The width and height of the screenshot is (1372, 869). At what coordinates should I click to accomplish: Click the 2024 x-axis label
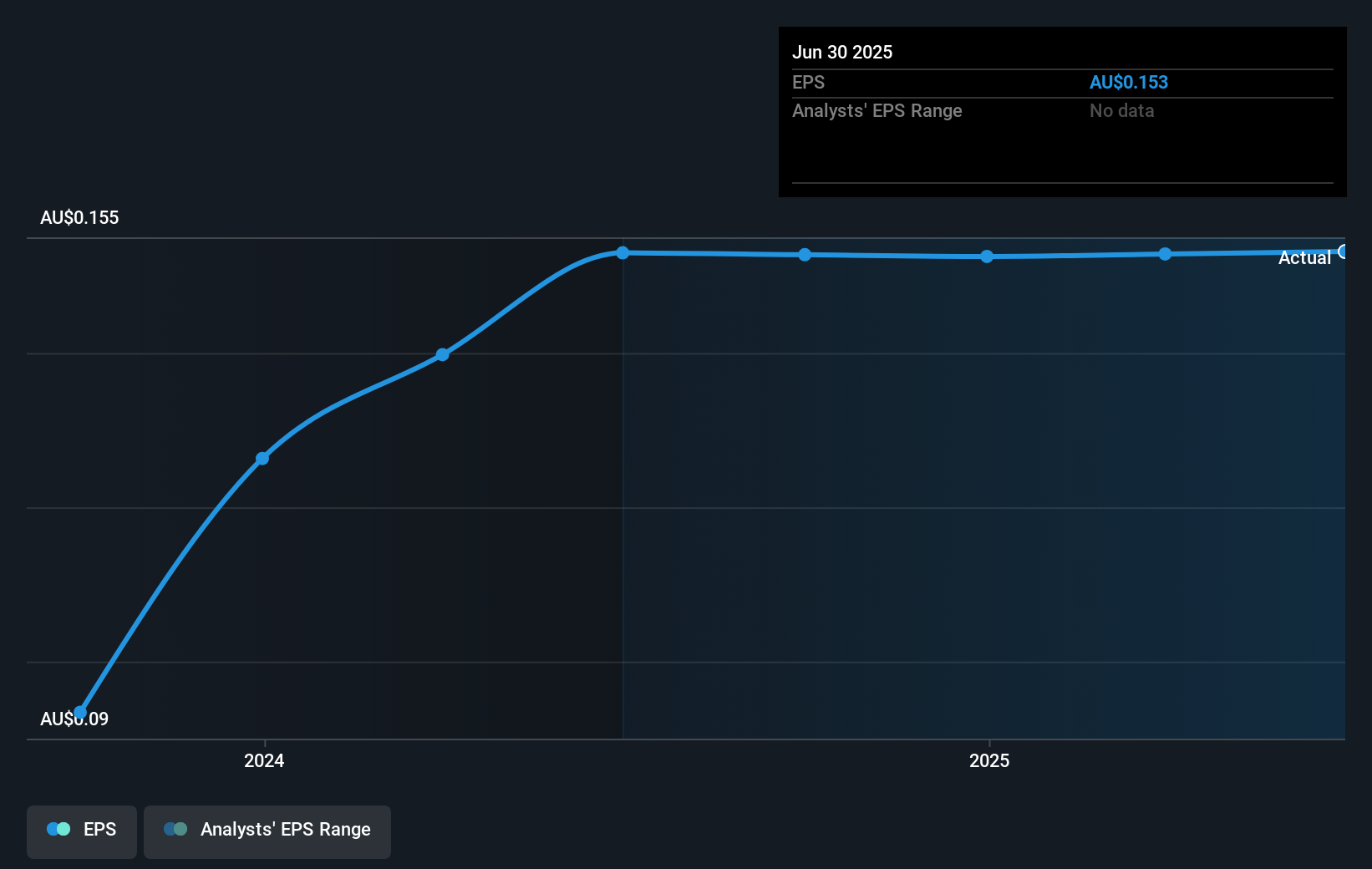coord(264,760)
